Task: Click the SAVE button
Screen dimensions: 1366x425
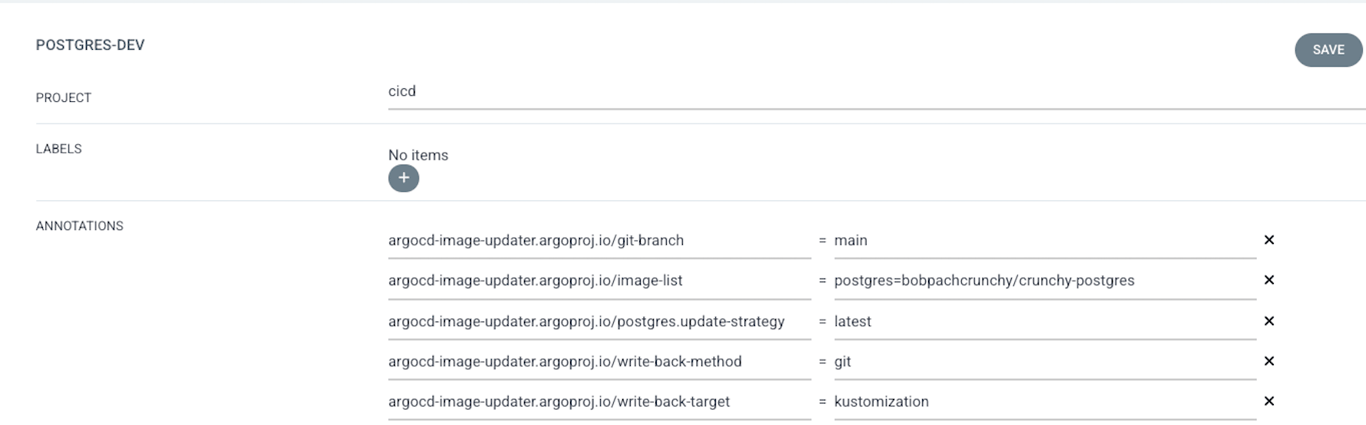Action: (1328, 50)
